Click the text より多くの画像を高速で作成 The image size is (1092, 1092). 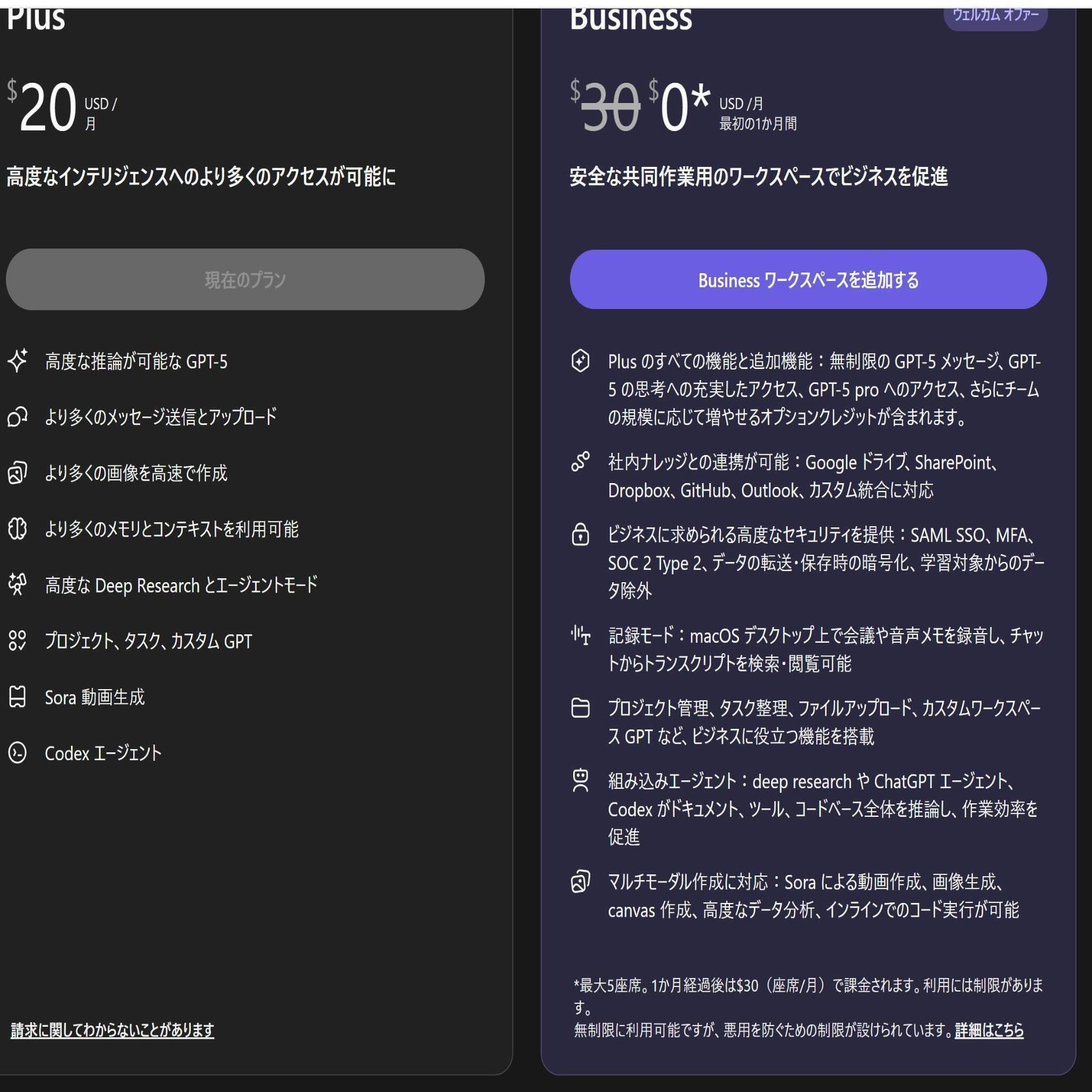(136, 473)
